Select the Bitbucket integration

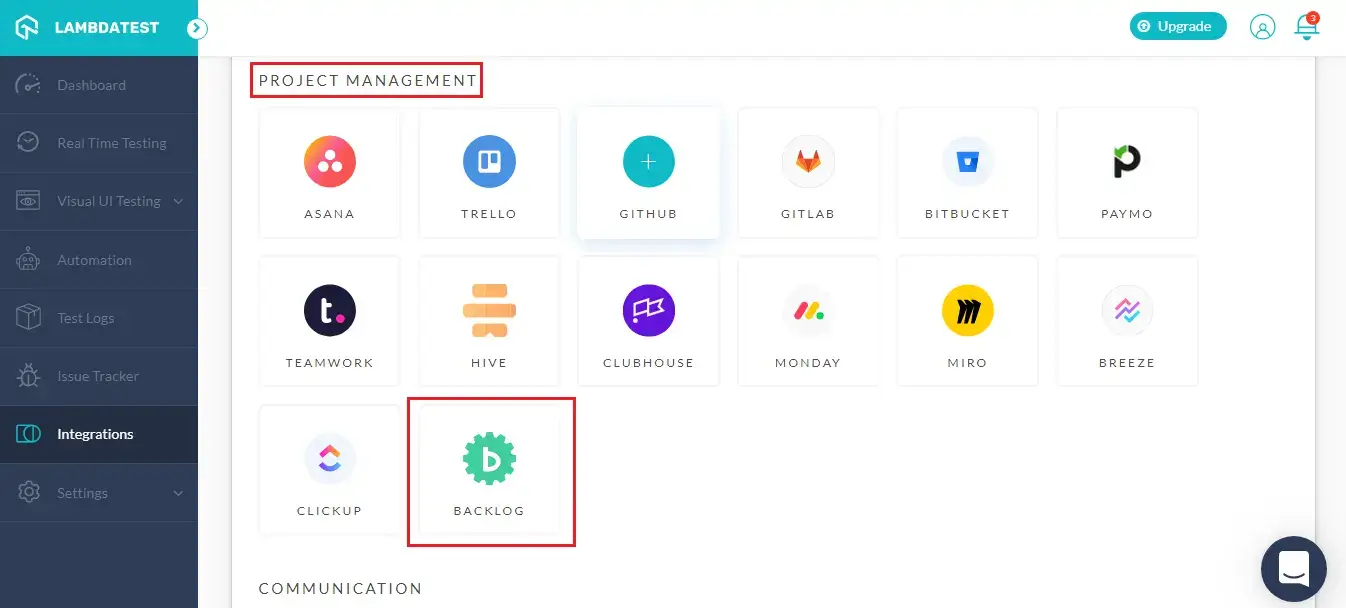(967, 172)
